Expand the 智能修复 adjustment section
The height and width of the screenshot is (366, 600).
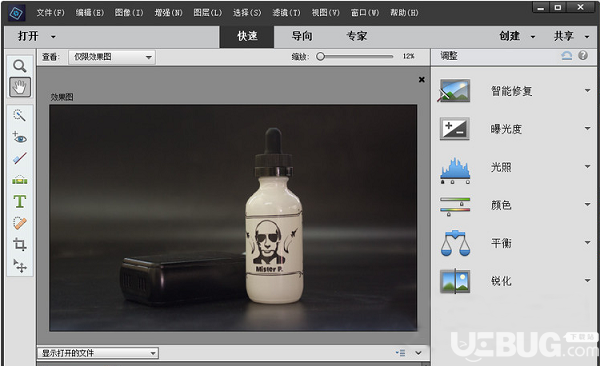pos(587,91)
